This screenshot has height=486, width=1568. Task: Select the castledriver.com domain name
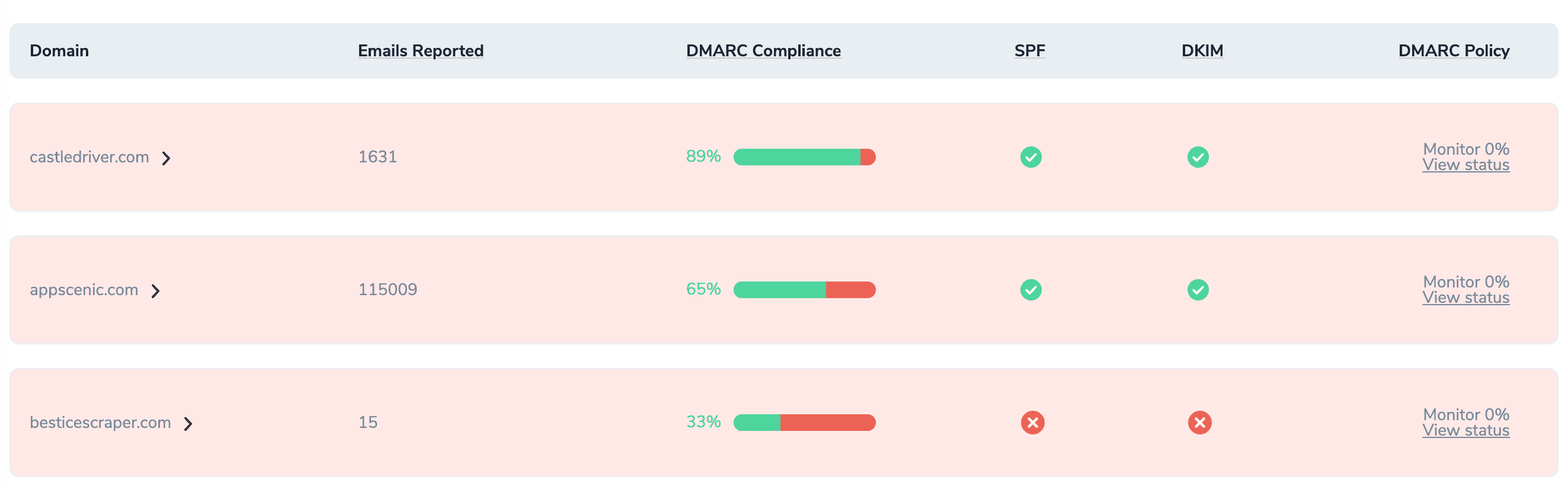[x=89, y=157]
